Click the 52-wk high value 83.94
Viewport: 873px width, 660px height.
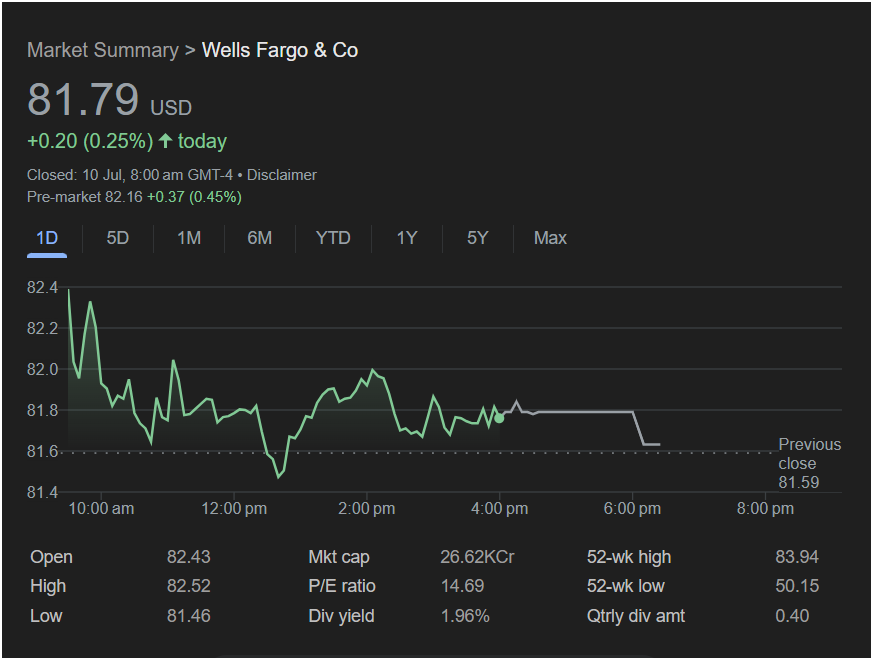click(797, 557)
